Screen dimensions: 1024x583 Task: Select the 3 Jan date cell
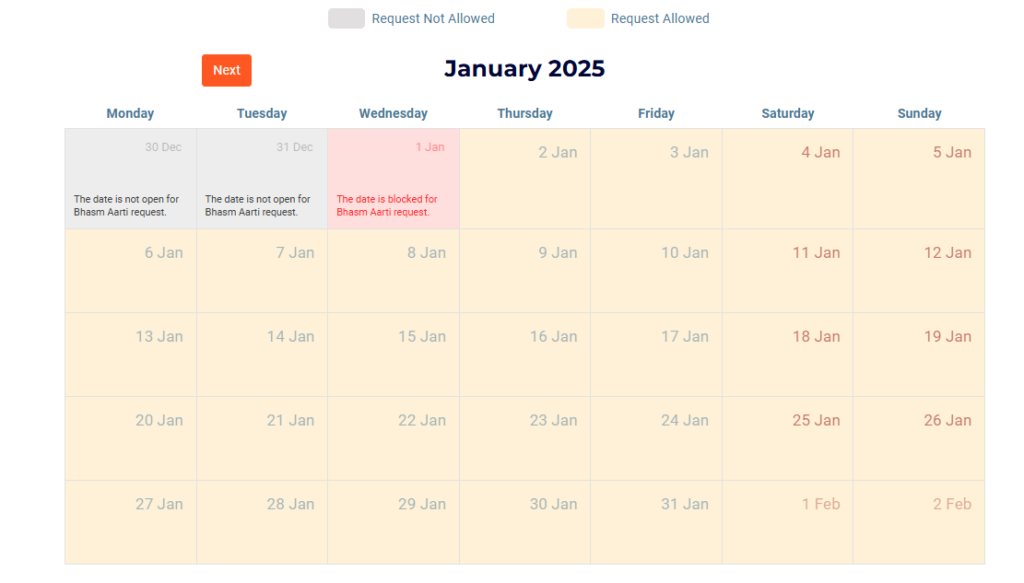[x=656, y=179]
